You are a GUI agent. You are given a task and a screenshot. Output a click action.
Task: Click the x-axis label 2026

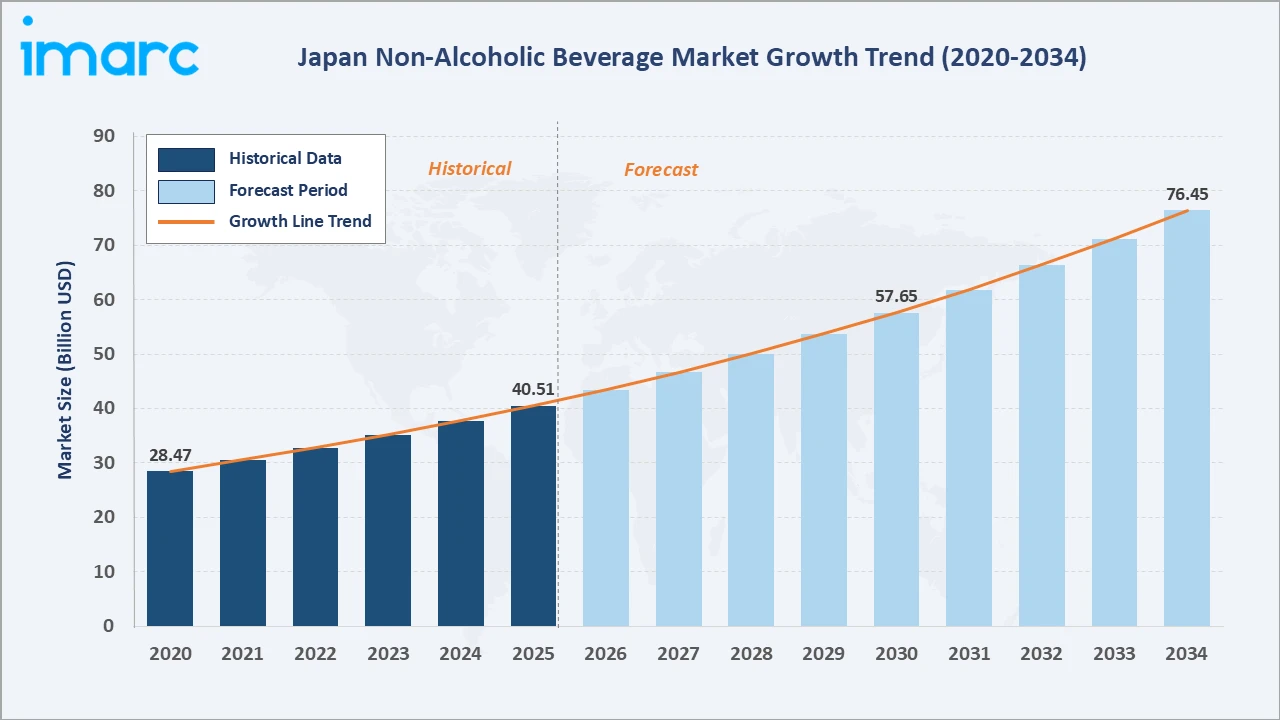(606, 654)
